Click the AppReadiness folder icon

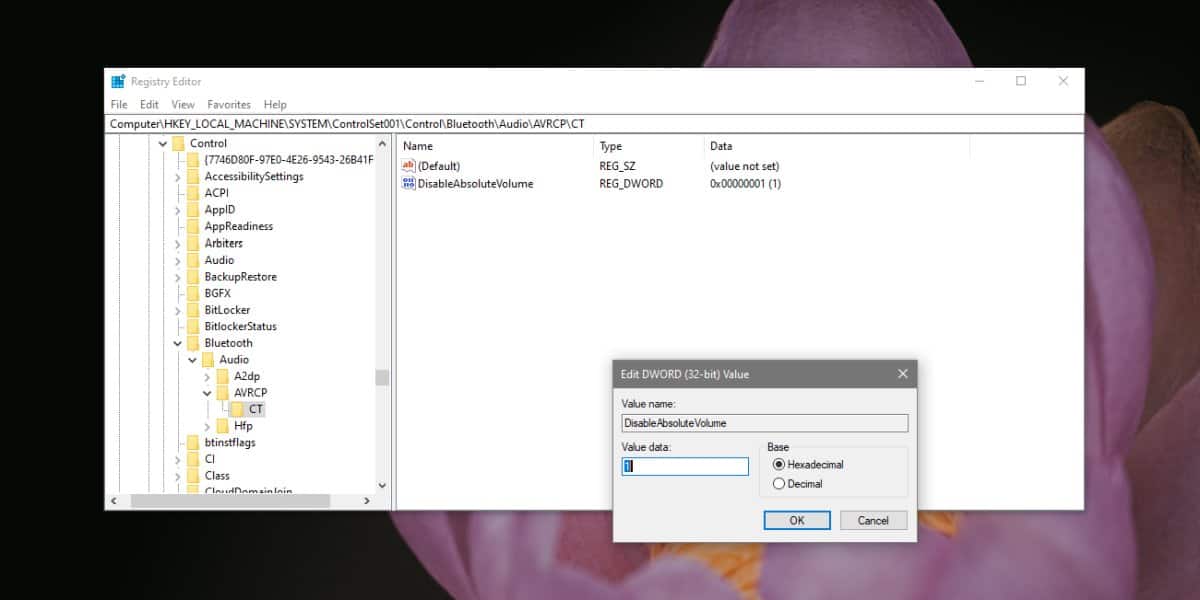coord(193,226)
